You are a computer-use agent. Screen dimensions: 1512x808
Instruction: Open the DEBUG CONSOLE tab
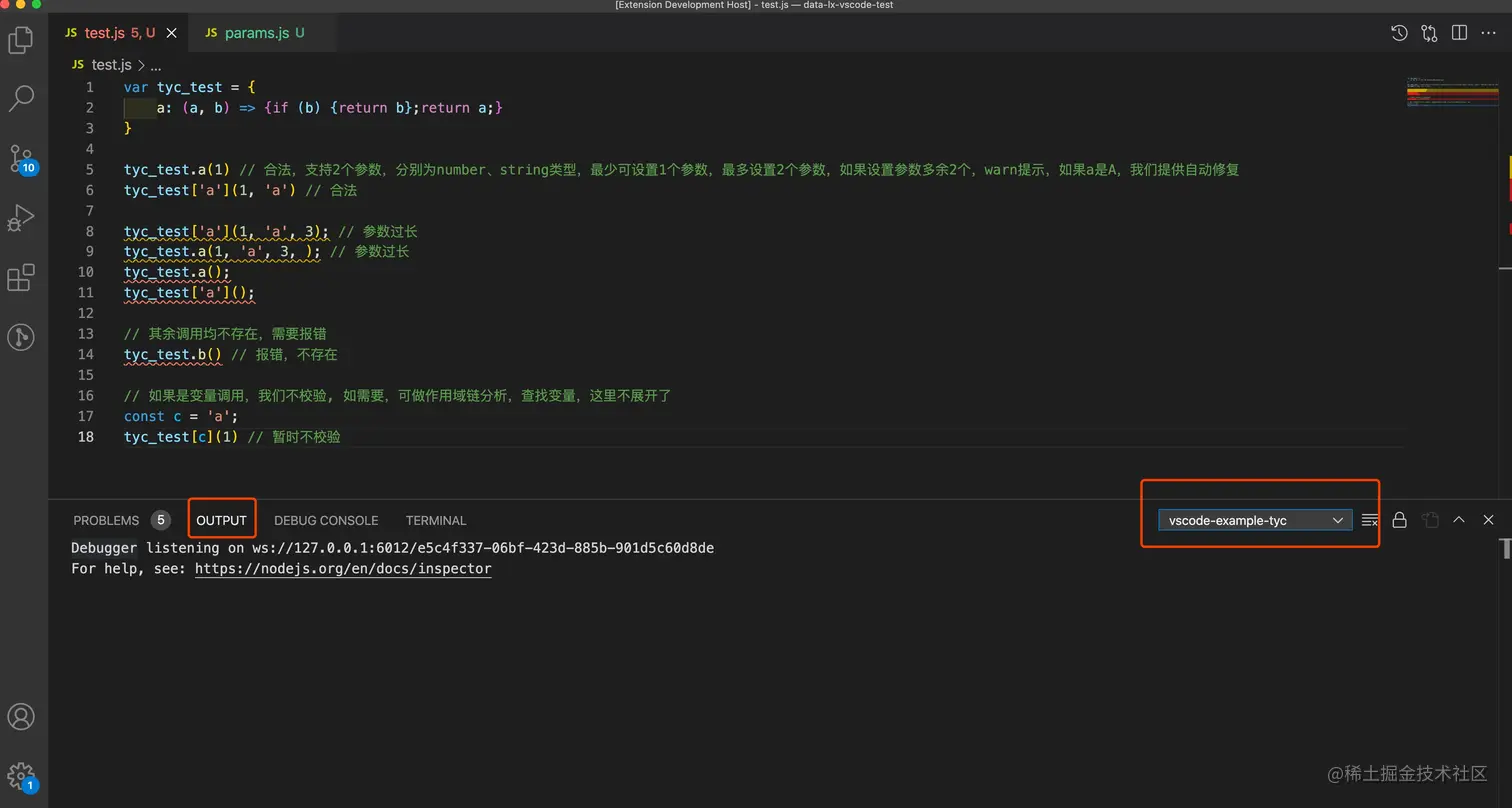tap(326, 520)
